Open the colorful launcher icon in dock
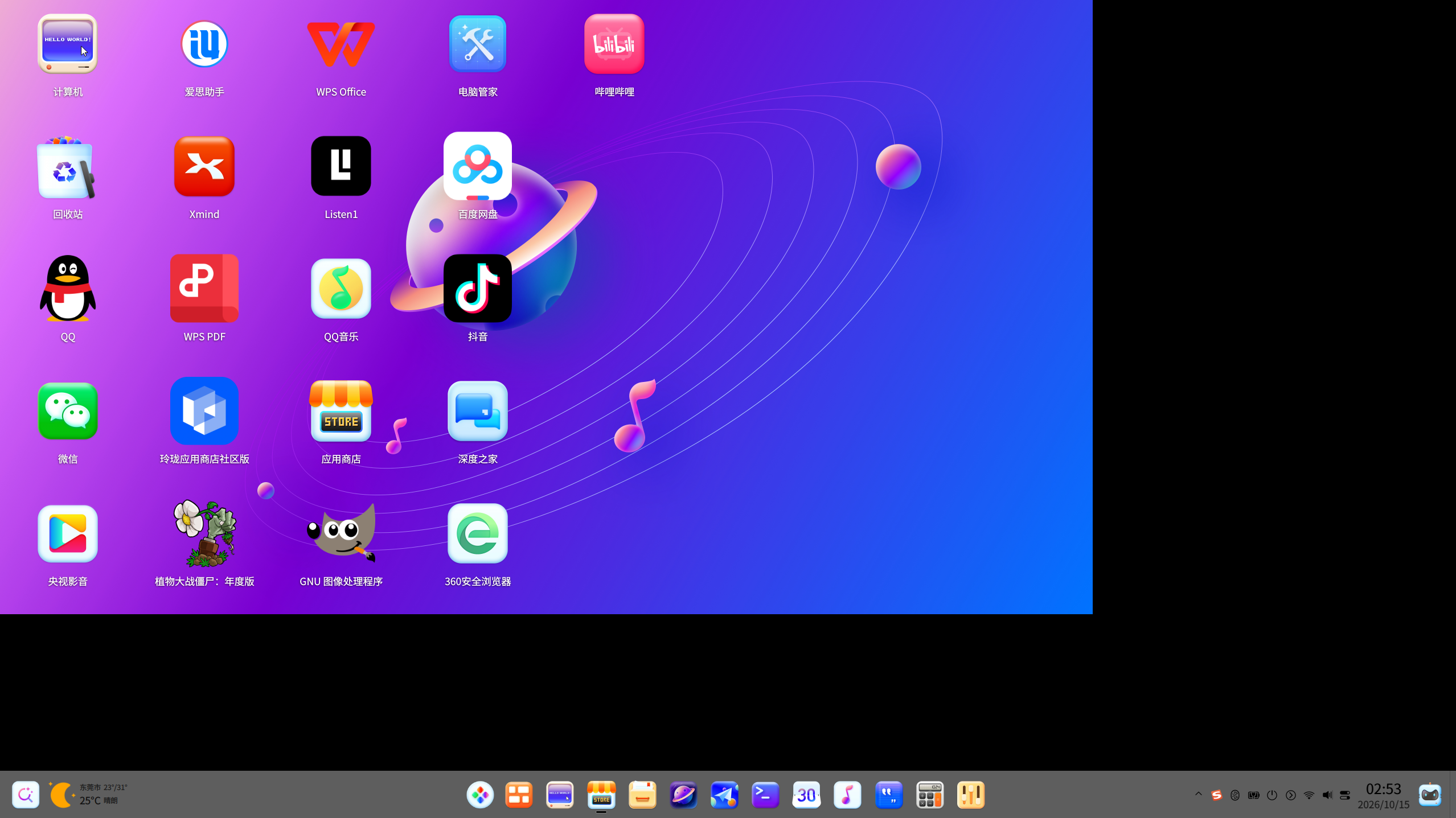Viewport: 1456px width, 818px height. 480,795
